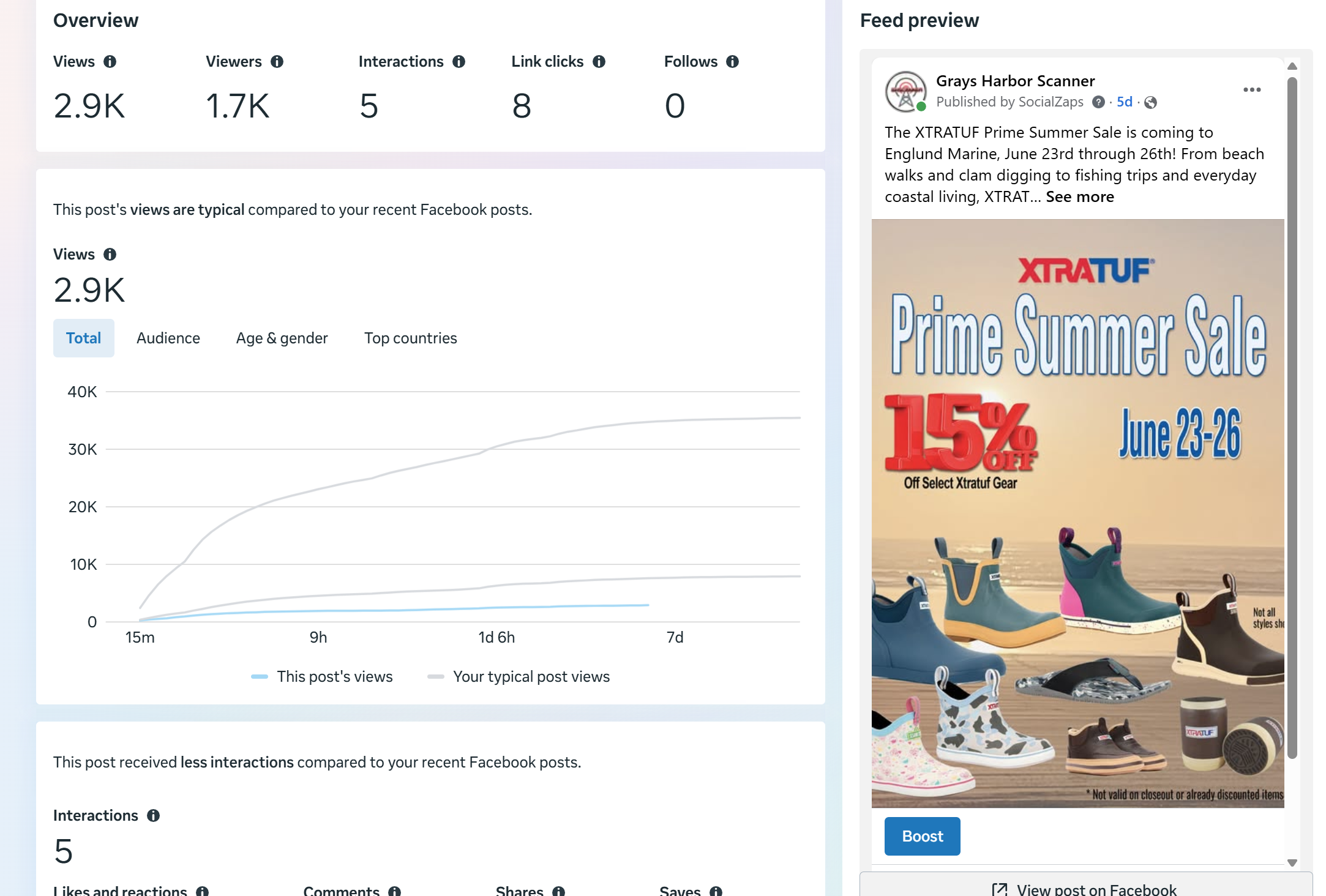Click the info icon next to Views in Overview
The width and height of the screenshot is (1326, 896).
(x=110, y=62)
